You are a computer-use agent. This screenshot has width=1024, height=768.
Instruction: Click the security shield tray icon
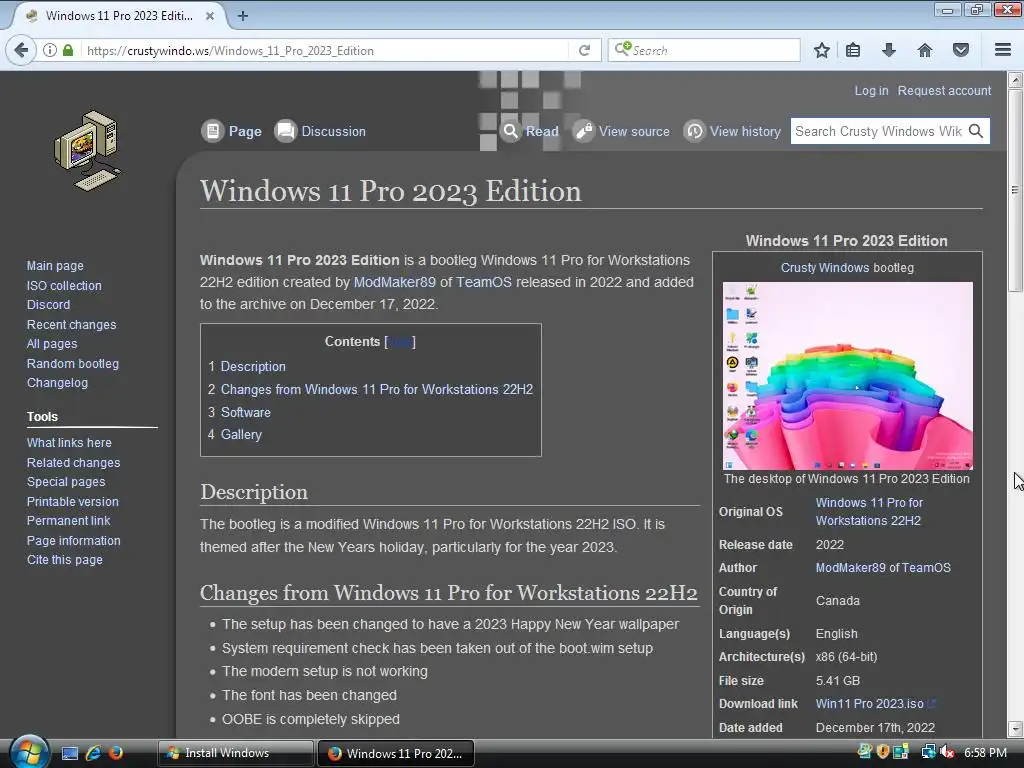[883, 752]
